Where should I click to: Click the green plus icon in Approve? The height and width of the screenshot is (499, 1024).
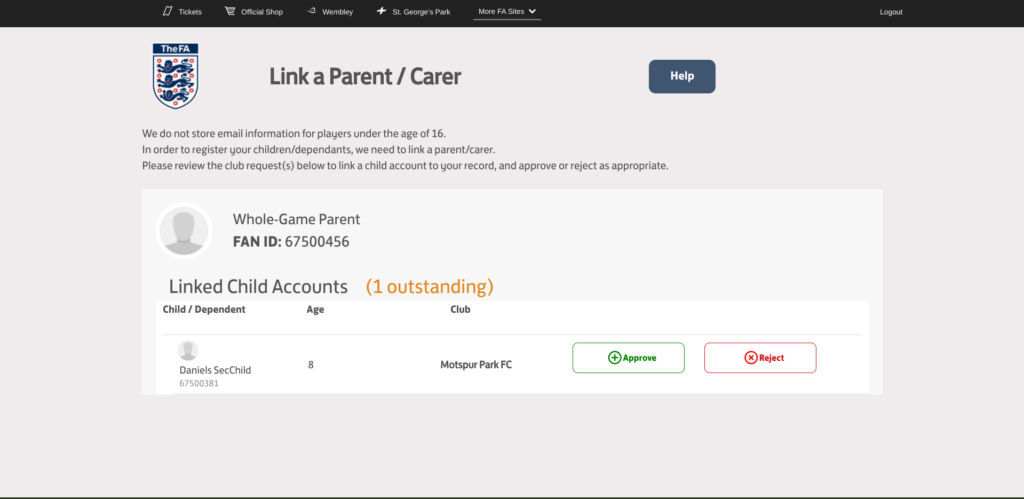(614, 358)
